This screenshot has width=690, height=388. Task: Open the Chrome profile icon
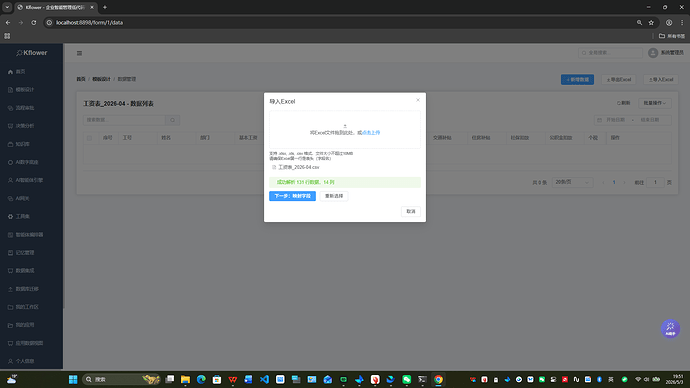pyautogui.click(x=669, y=22)
